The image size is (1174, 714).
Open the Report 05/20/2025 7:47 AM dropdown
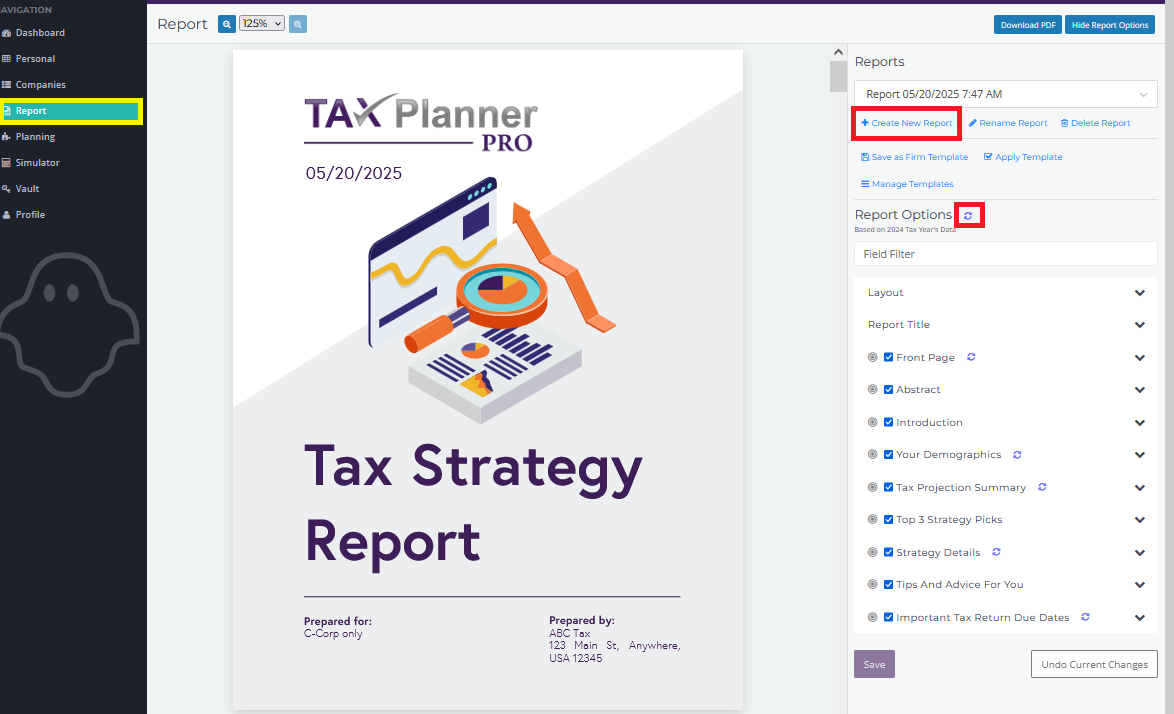point(1006,94)
